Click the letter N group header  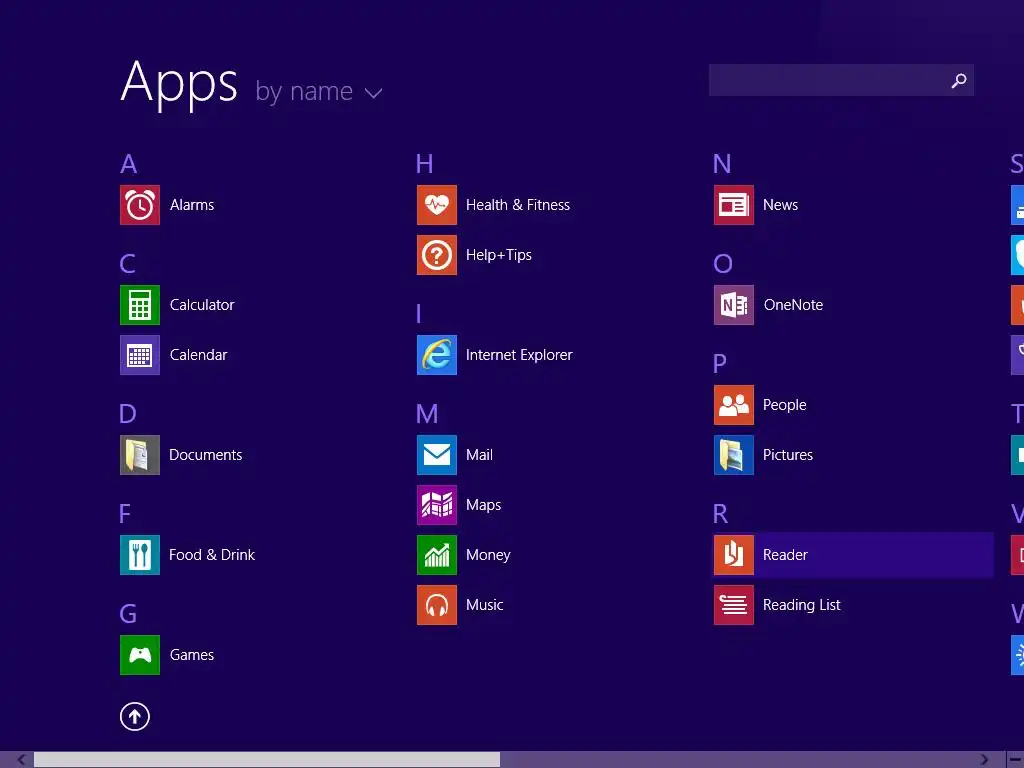click(x=722, y=164)
